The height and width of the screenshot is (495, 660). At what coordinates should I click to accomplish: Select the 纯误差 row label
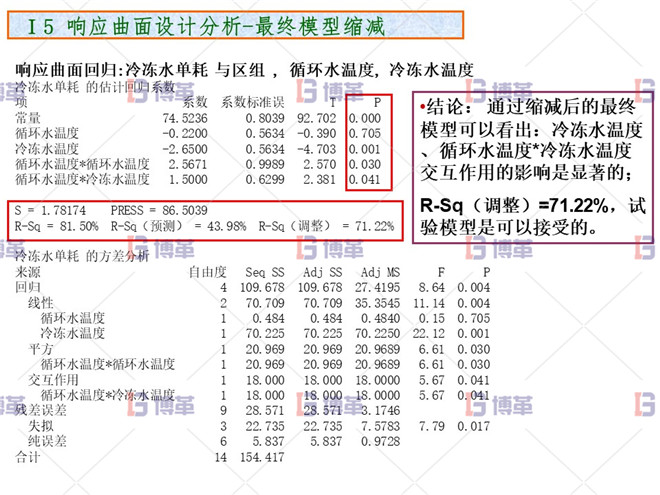pos(47,440)
